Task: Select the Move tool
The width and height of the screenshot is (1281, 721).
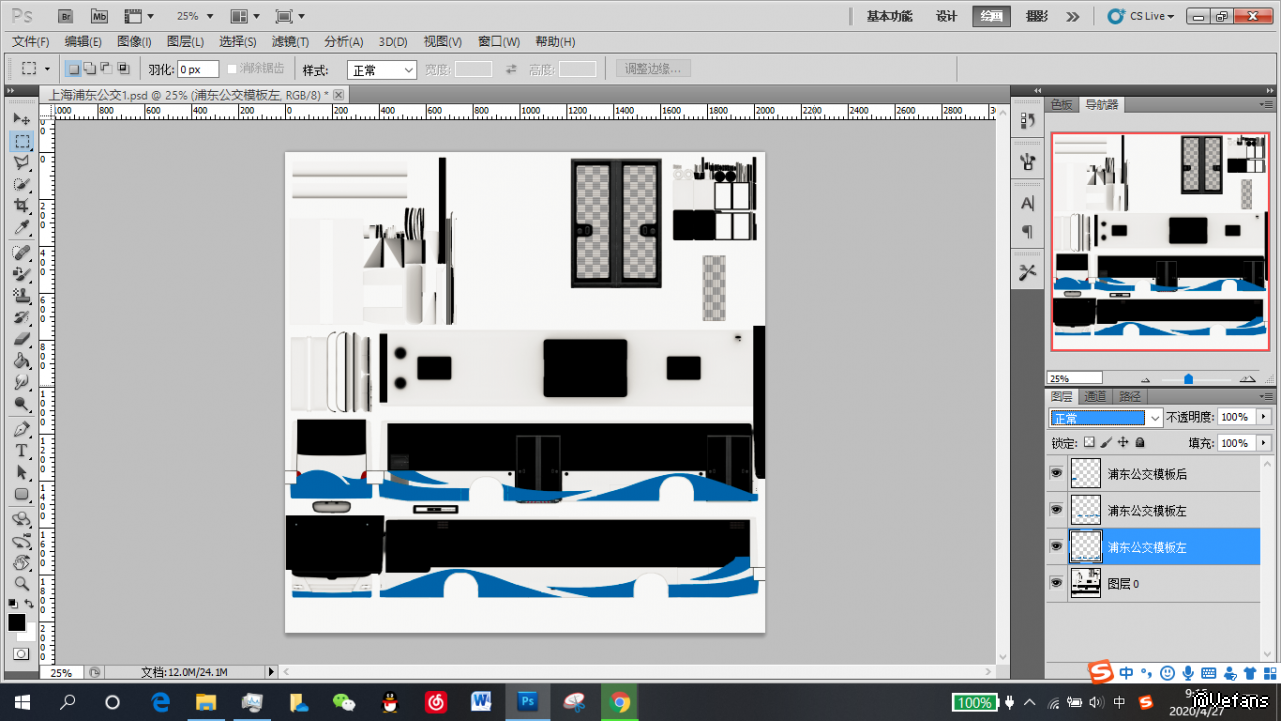Action: click(21, 119)
